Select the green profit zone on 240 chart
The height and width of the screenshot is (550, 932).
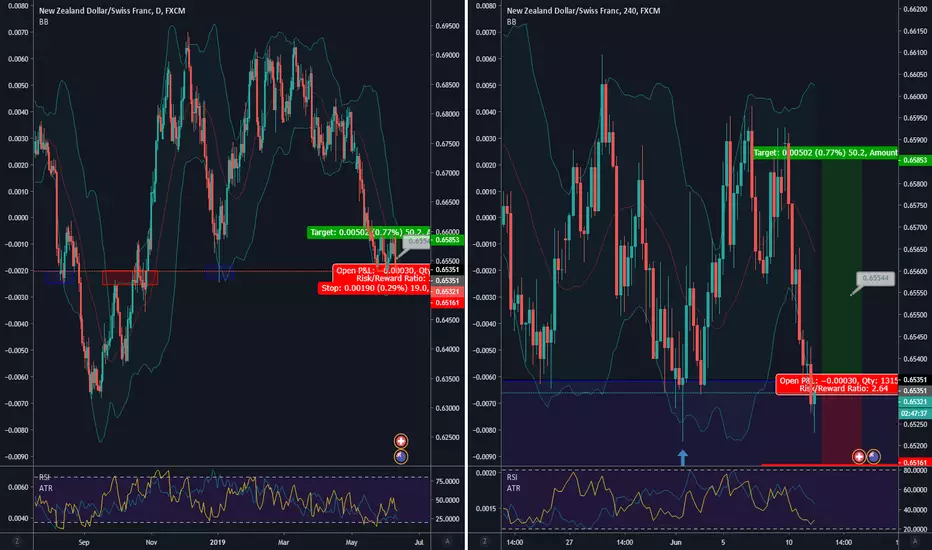[842, 267]
